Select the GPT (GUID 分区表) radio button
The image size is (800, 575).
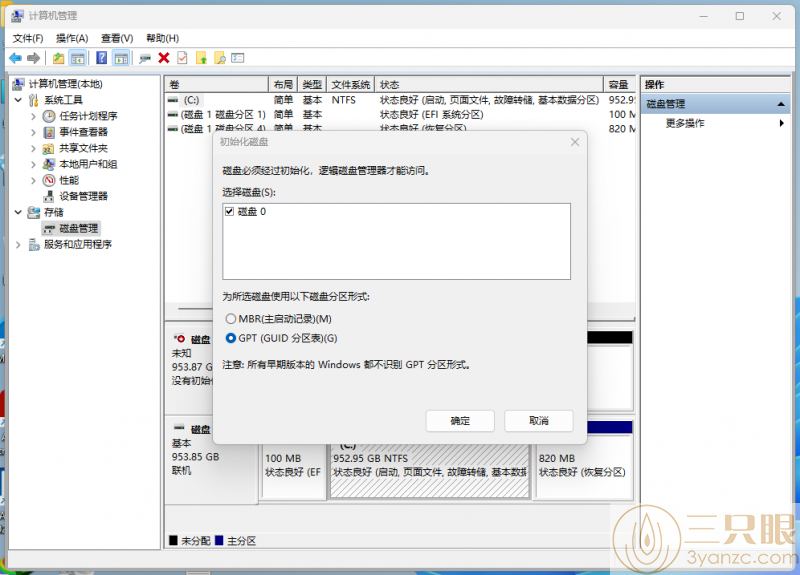point(231,338)
